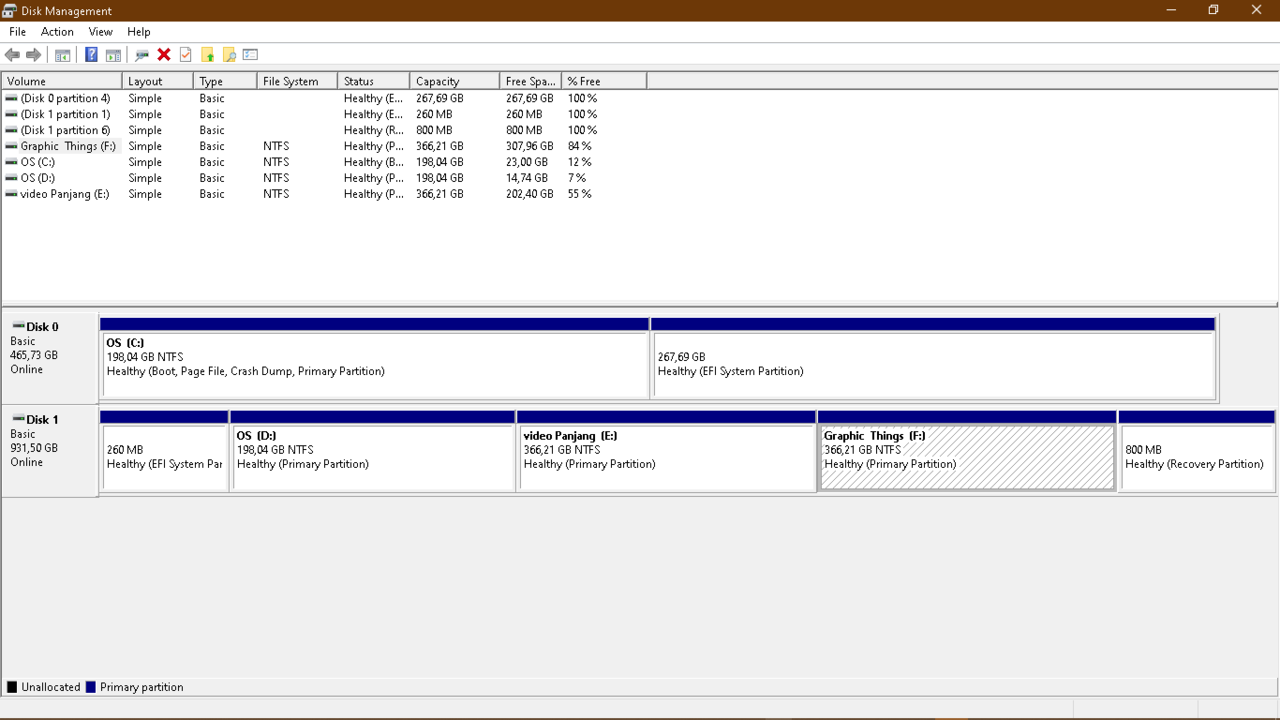This screenshot has width=1280, height=720.
Task: Sort volumes by File System column header
Action: click(x=296, y=81)
